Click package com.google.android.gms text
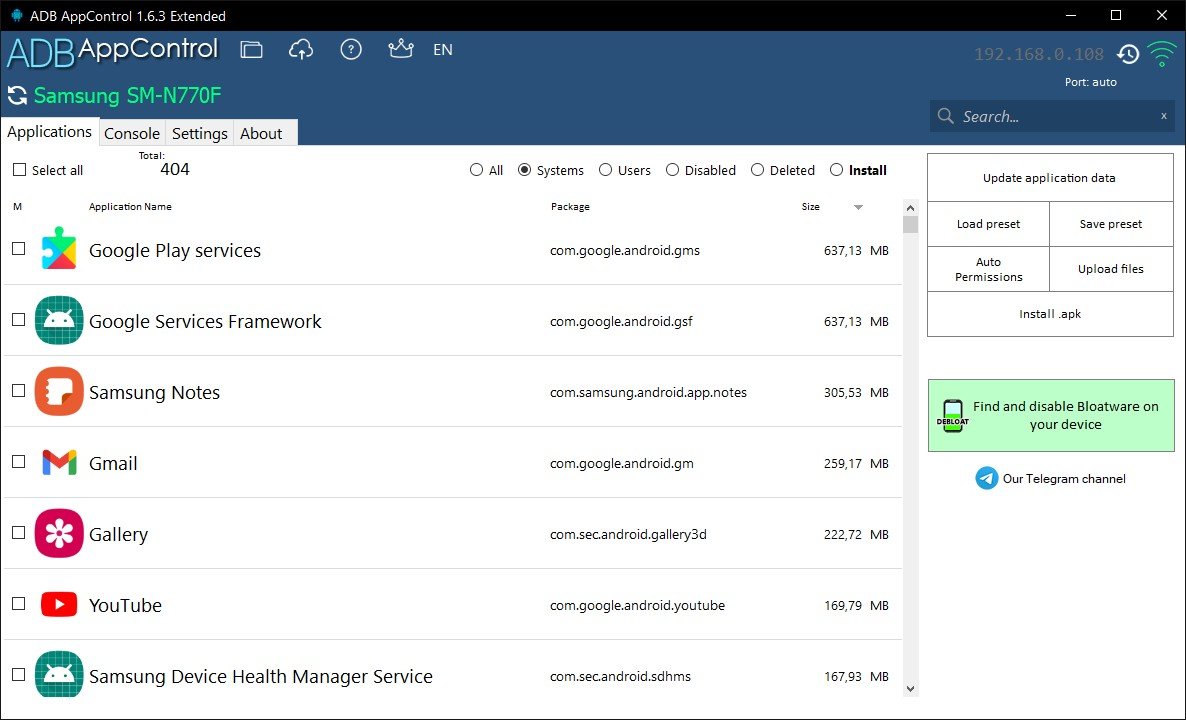This screenshot has height=720, width=1186. click(625, 250)
